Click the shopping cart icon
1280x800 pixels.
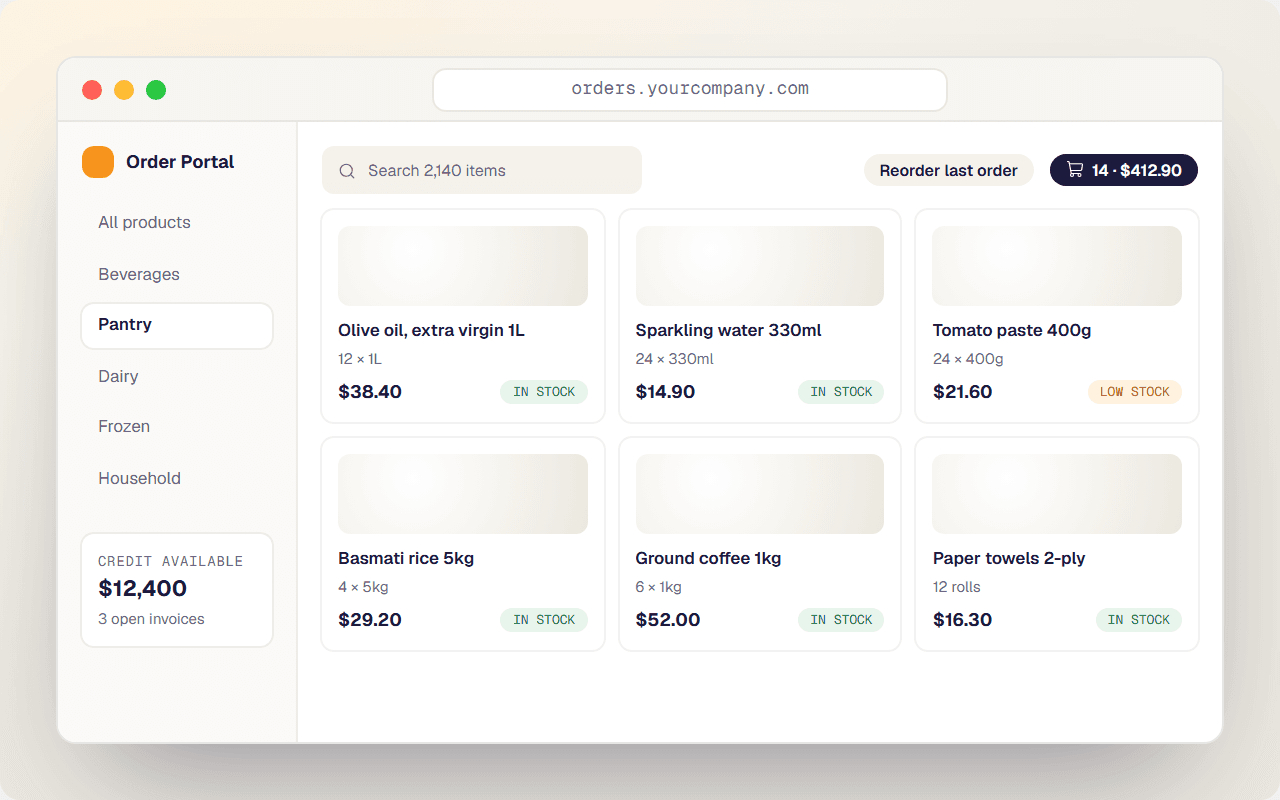coord(1075,170)
